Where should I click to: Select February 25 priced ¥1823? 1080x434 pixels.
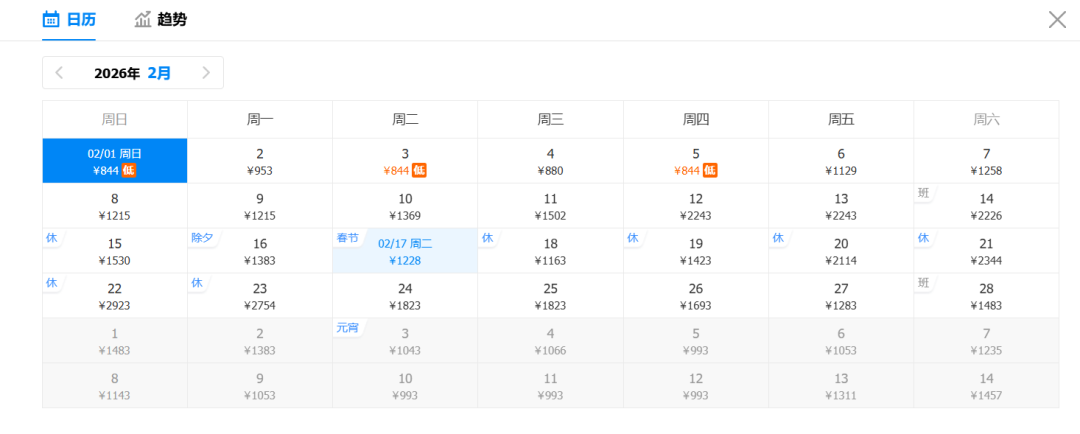pyautogui.click(x=550, y=296)
